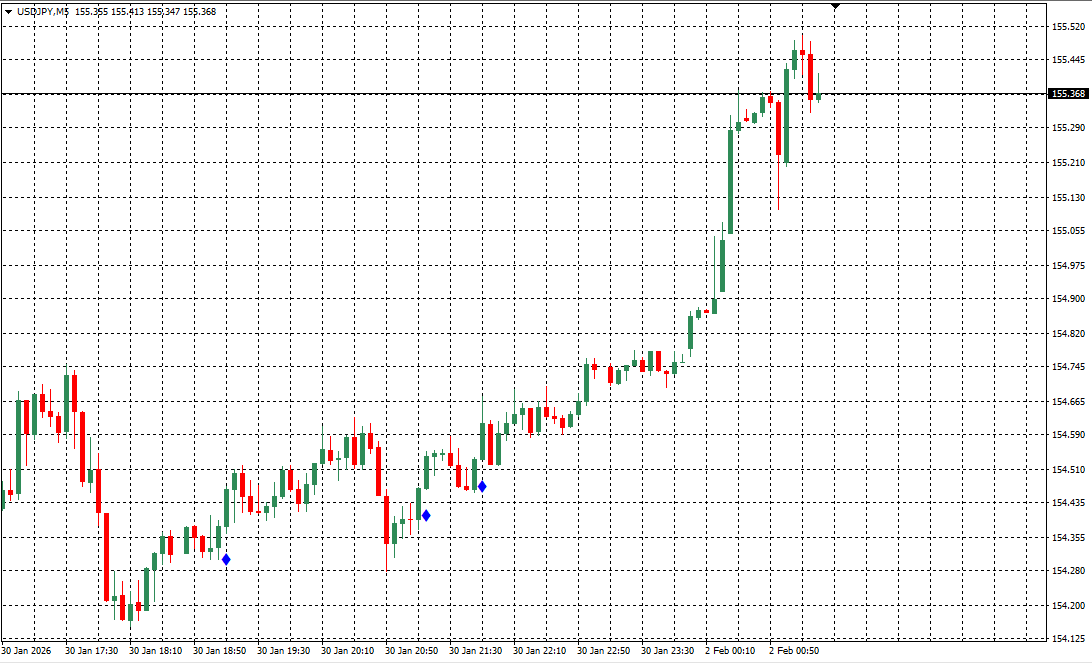Click the 154.200 price axis label

pos(1068,606)
